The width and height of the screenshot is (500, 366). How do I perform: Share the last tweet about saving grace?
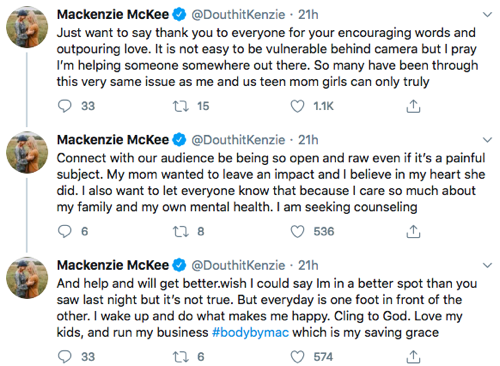point(413,357)
